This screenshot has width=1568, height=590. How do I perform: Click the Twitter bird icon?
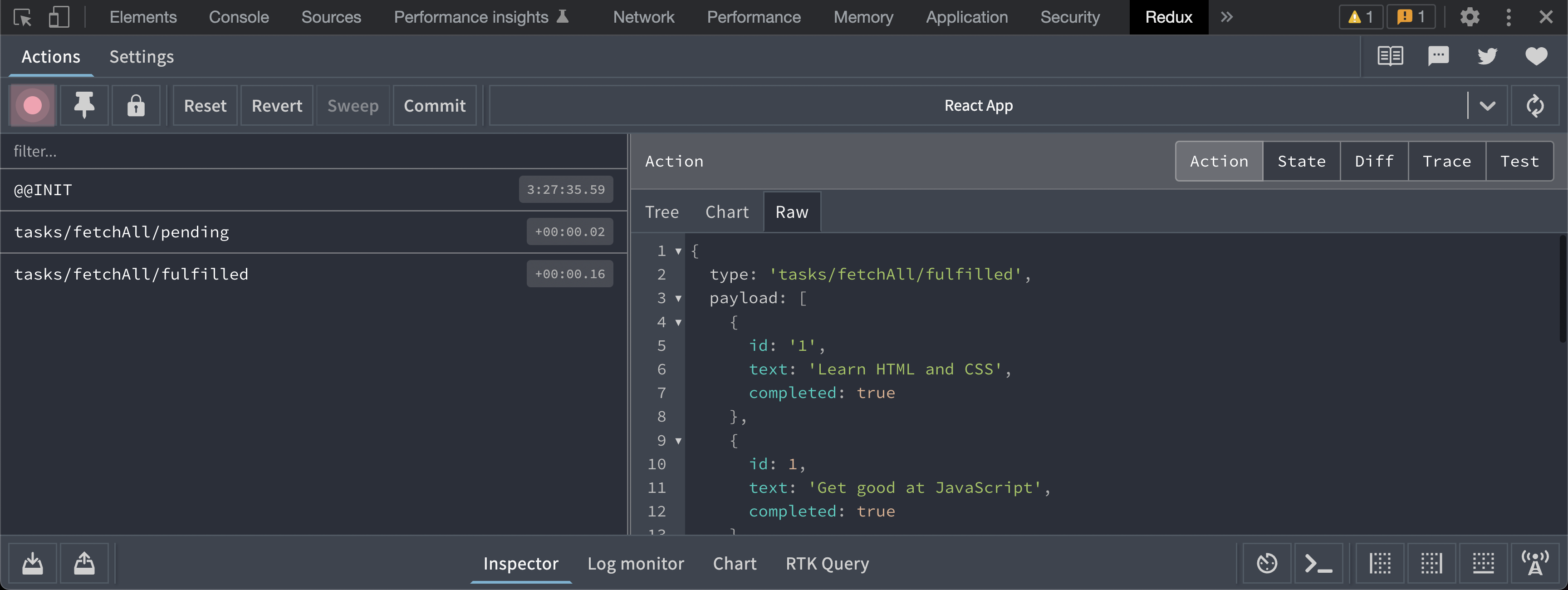point(1487,56)
